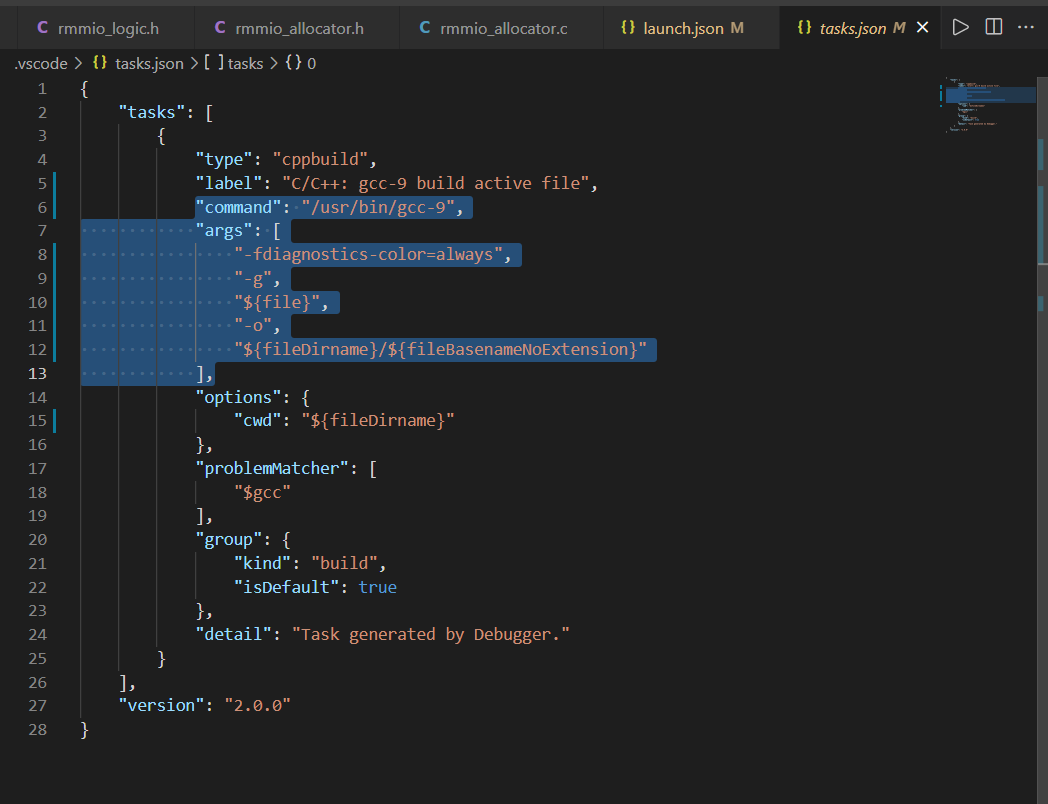Screen dimensions: 1048x804
Task: Open the rmmio_allocator.h tab
Action: [x=299, y=28]
